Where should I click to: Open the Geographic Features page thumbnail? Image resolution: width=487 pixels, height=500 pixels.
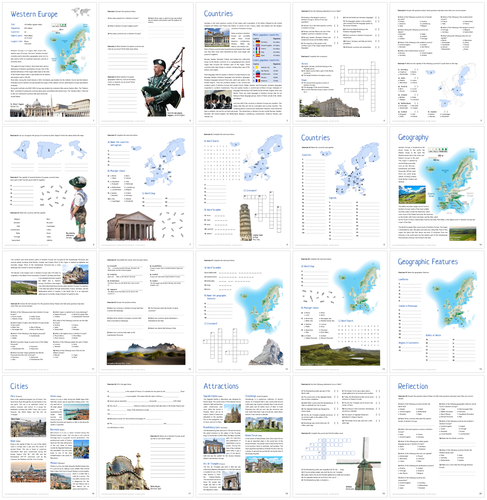click(x=437, y=312)
